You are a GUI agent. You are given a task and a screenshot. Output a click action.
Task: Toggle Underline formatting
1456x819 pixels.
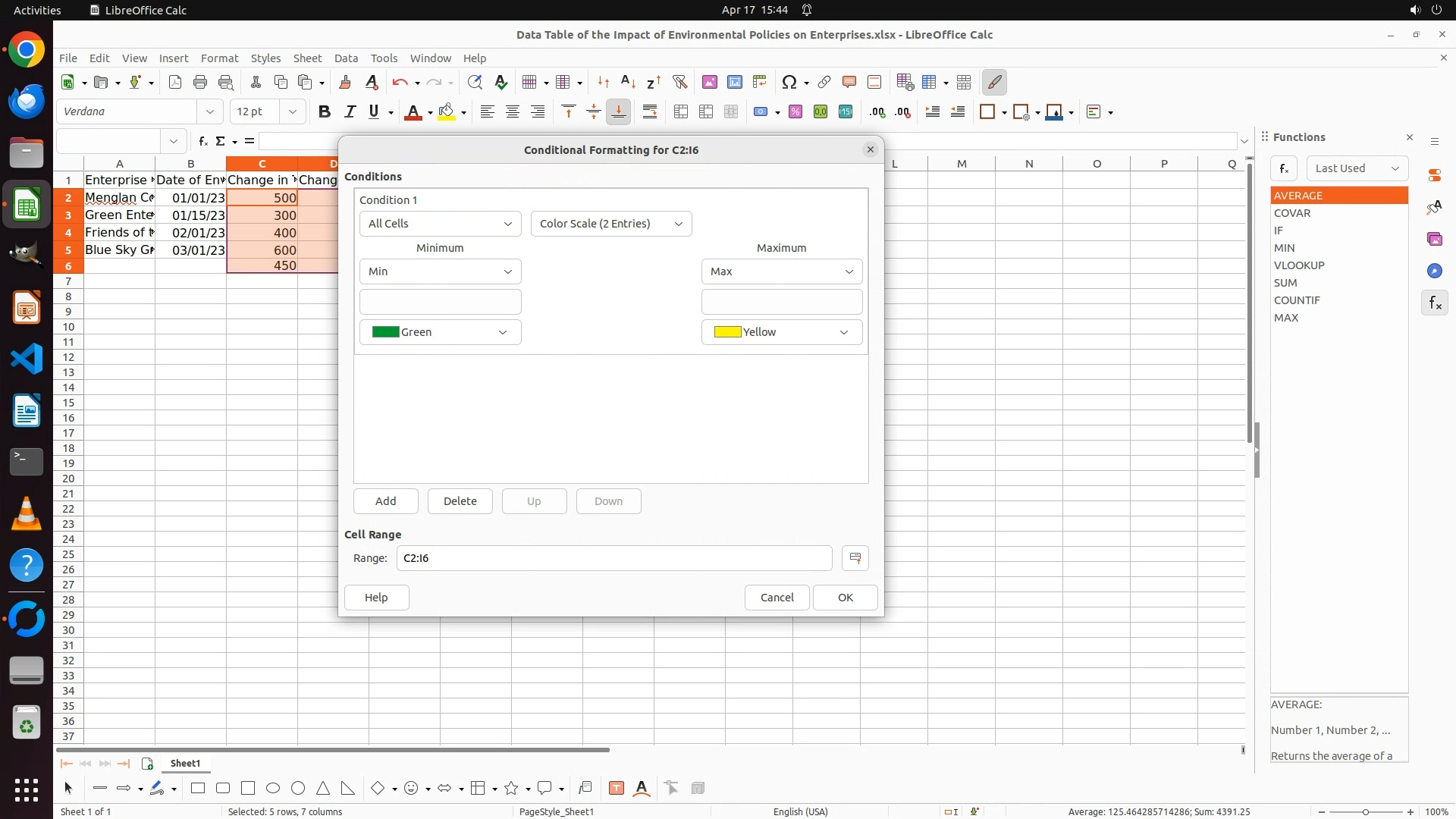click(x=374, y=112)
